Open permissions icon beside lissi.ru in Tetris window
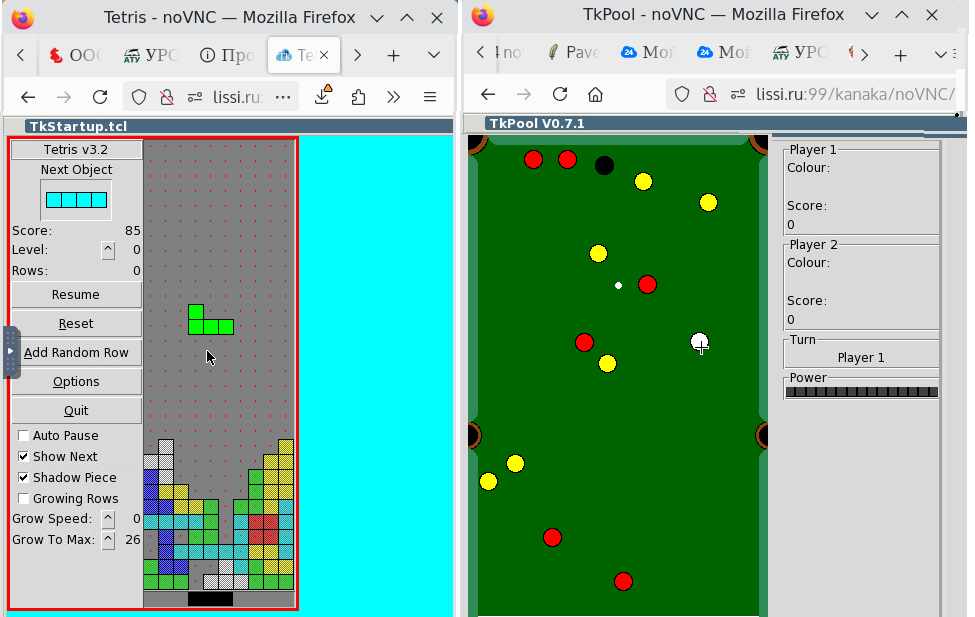The image size is (975, 617). tap(195, 97)
